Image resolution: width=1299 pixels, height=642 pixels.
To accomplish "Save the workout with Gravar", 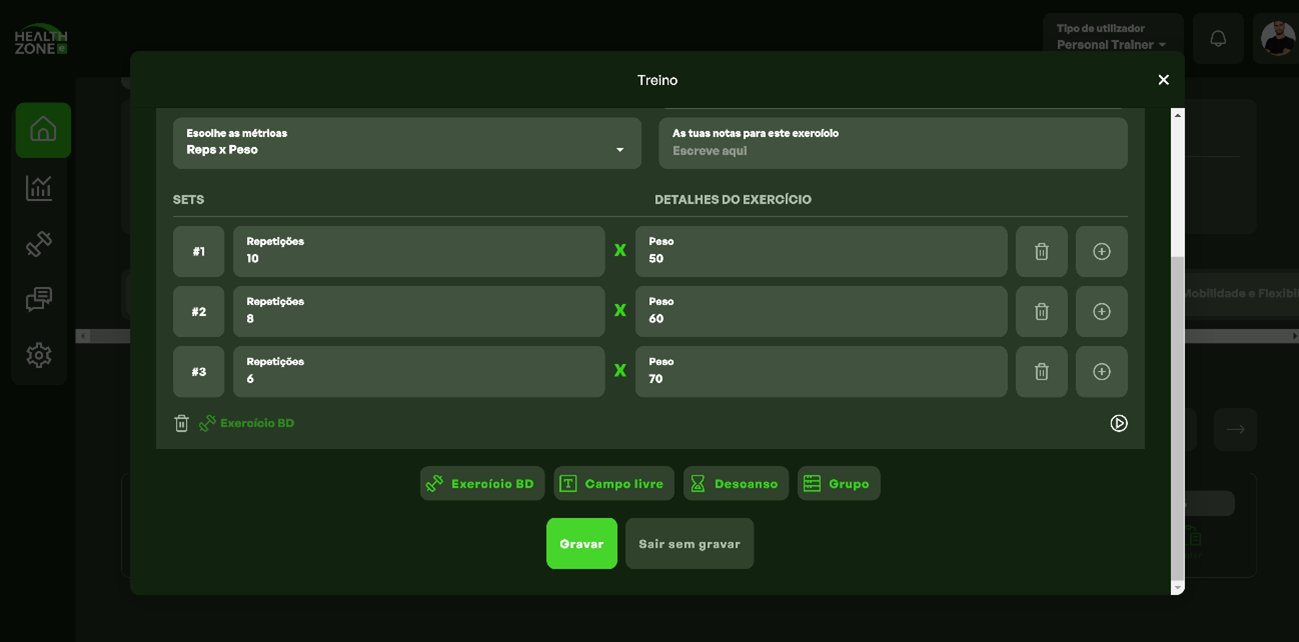I will point(582,544).
